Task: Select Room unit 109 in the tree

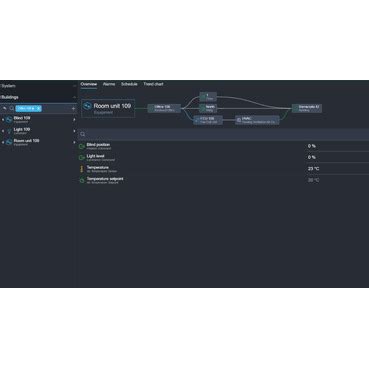Action: [38, 142]
